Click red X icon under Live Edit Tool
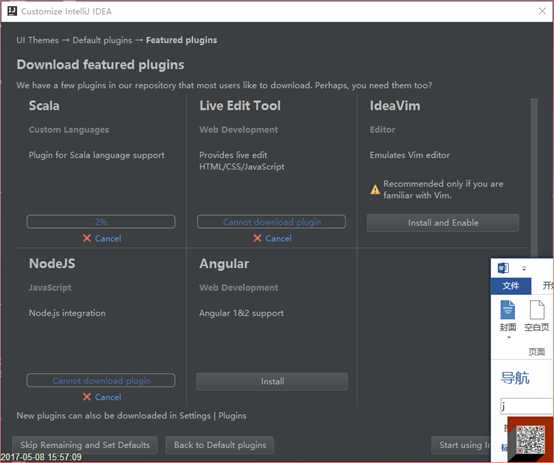 pos(257,238)
